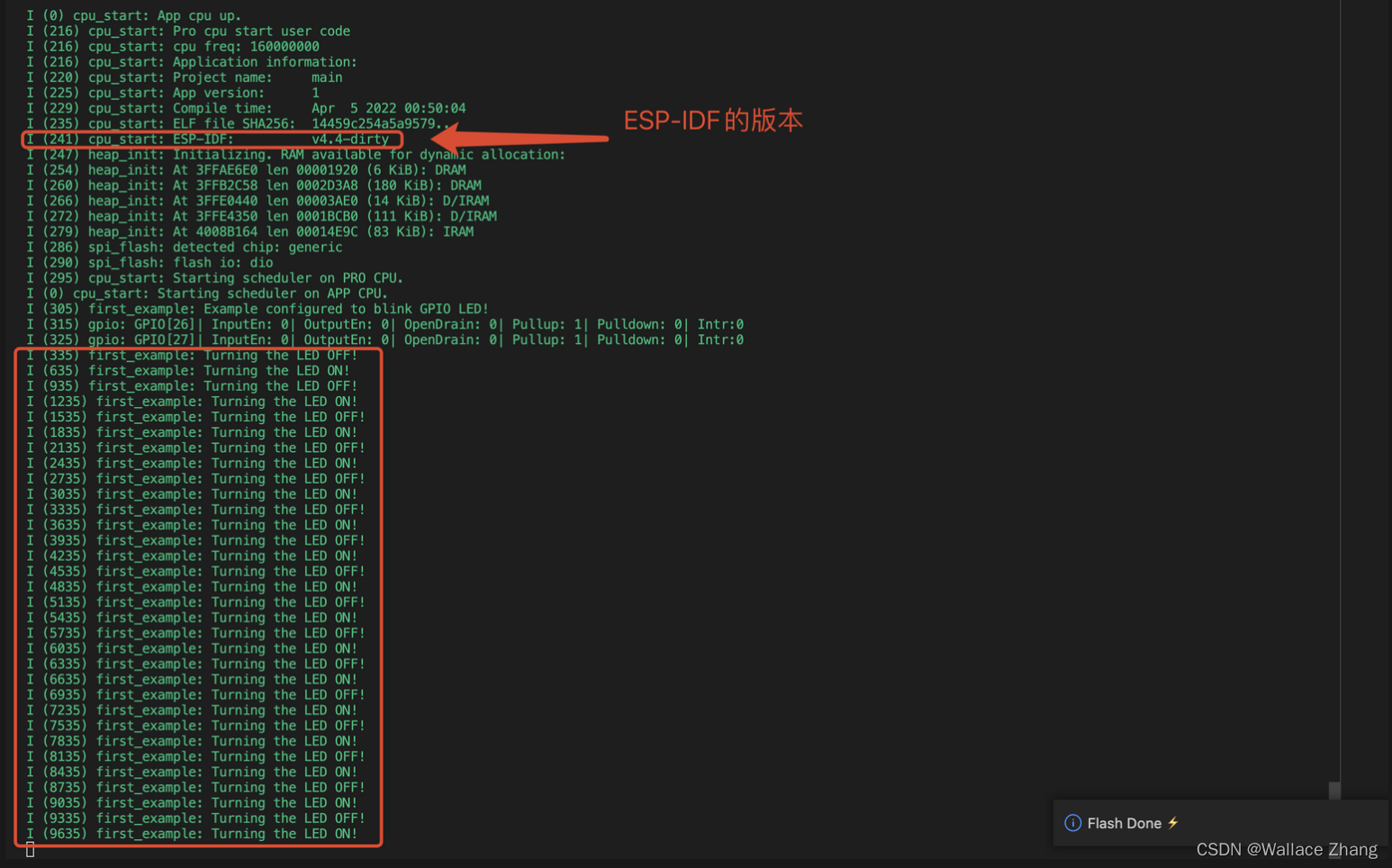Screen dimensions: 1392x868
Task: Select the (5735) LED OFF log line
Action: point(195,633)
